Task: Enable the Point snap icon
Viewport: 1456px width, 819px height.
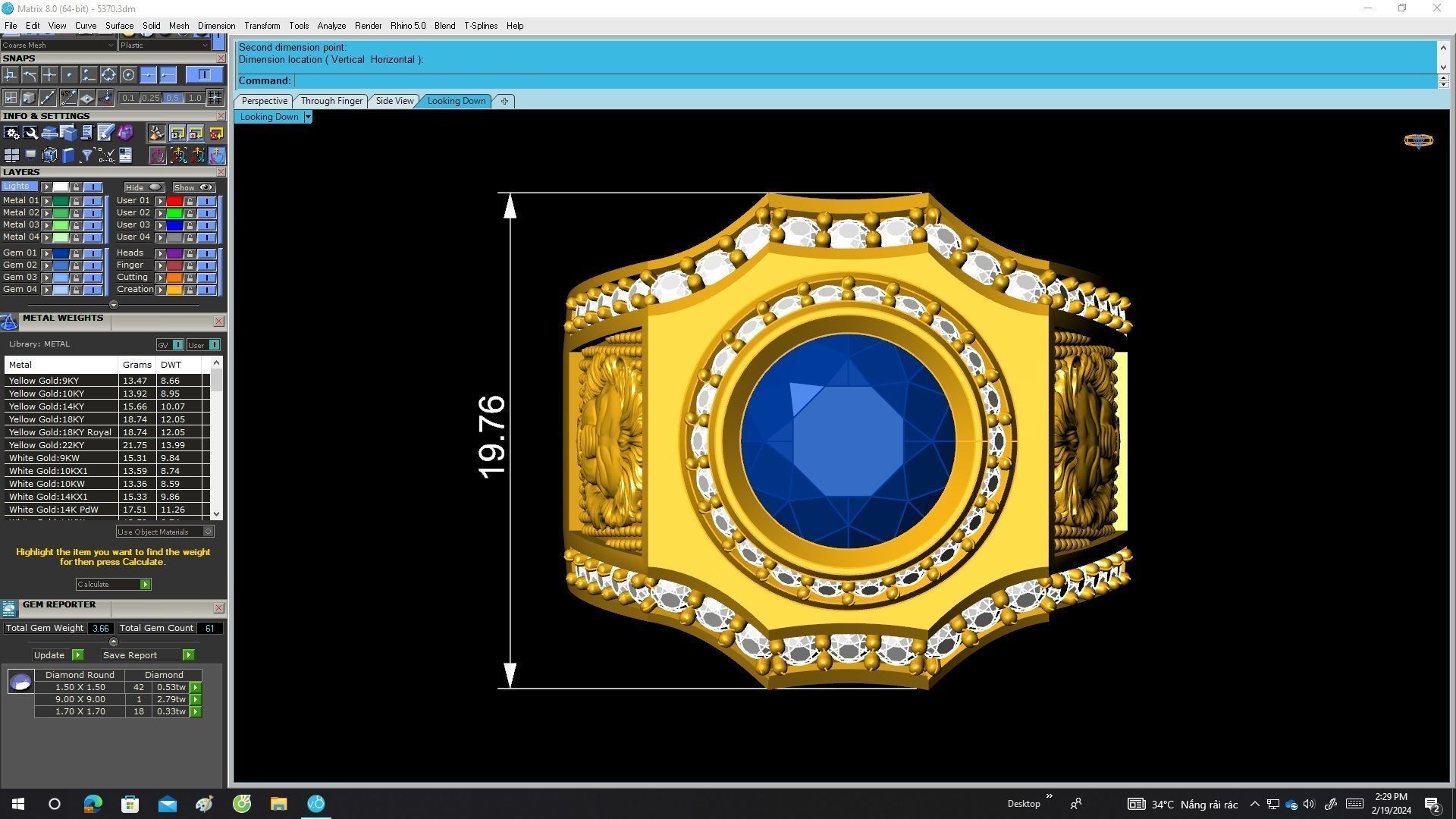Action: pyautogui.click(x=69, y=74)
